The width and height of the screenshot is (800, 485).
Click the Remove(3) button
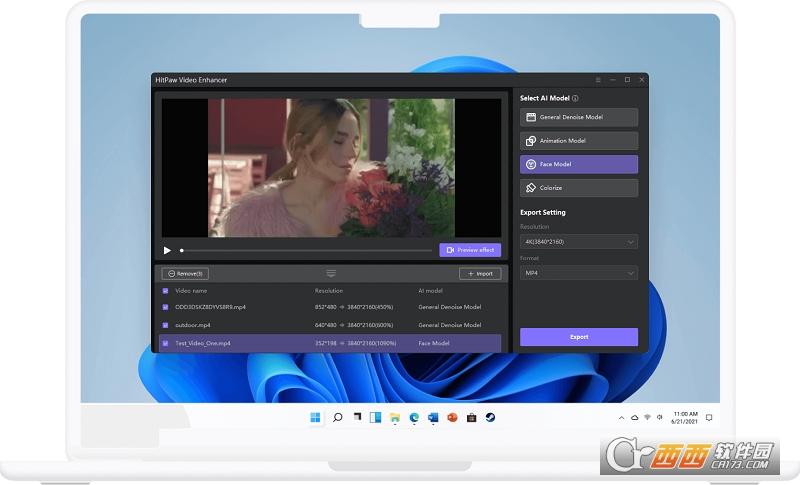[185, 274]
